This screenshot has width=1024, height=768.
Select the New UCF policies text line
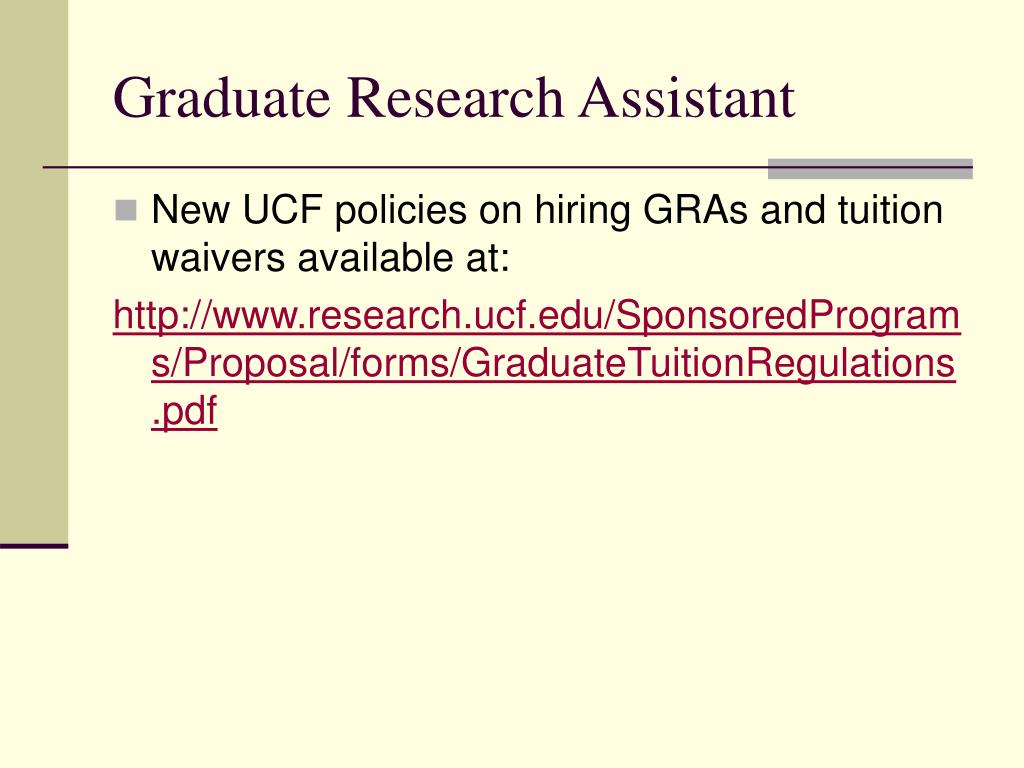point(547,210)
